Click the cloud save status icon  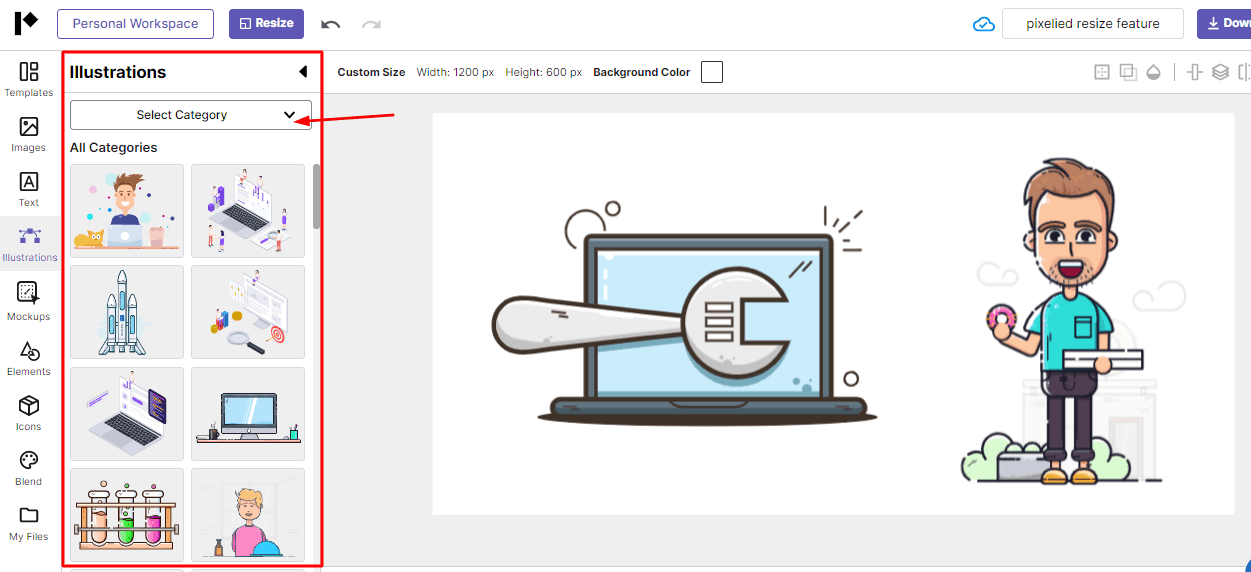[x=984, y=24]
